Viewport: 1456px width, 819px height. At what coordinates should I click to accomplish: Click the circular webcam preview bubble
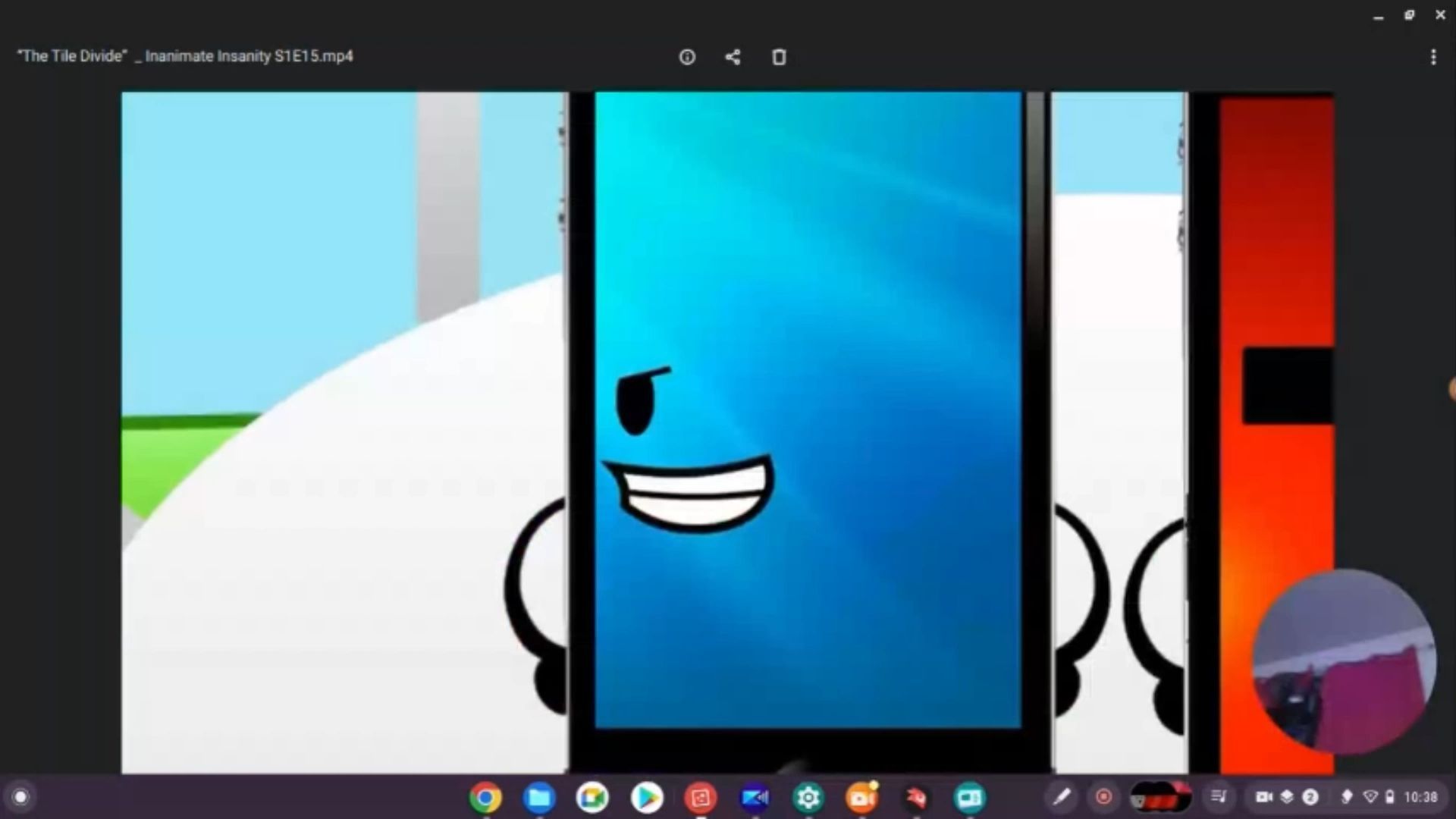pos(1344,661)
